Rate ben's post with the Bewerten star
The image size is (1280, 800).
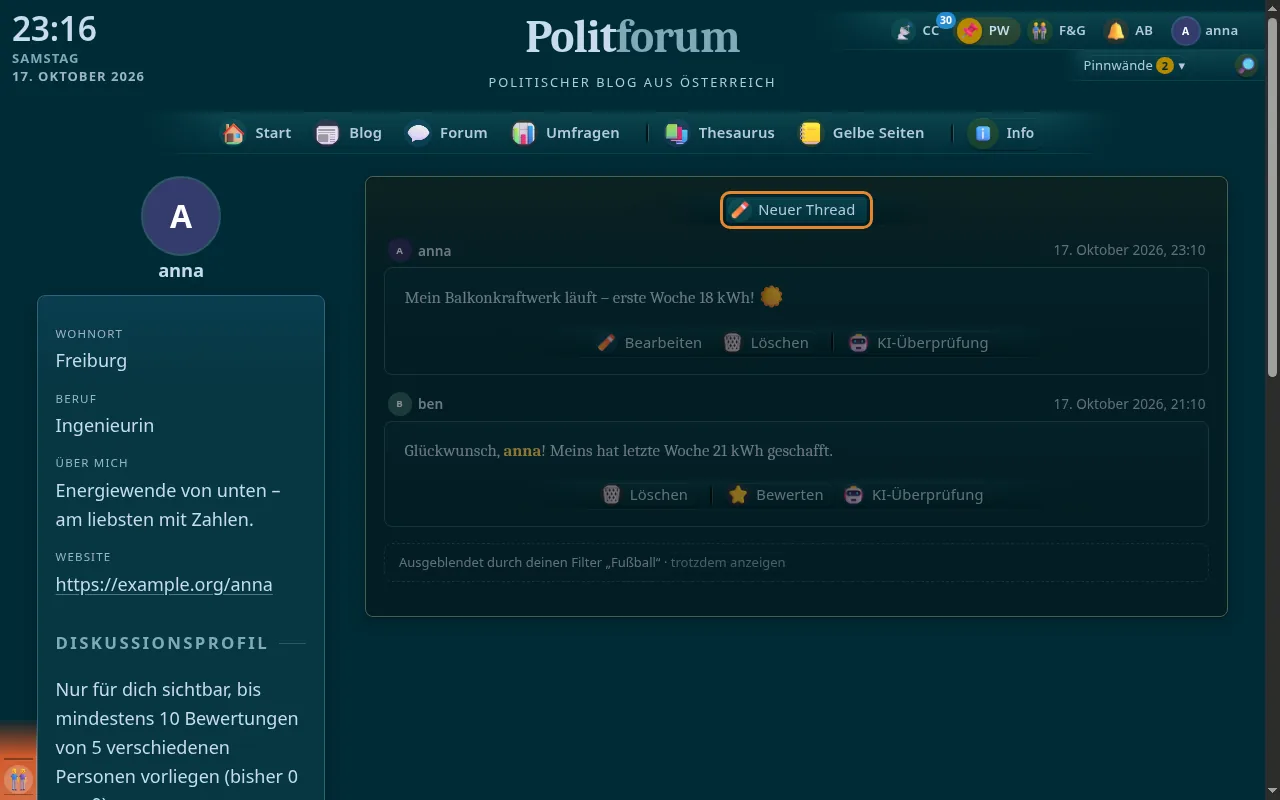click(776, 495)
